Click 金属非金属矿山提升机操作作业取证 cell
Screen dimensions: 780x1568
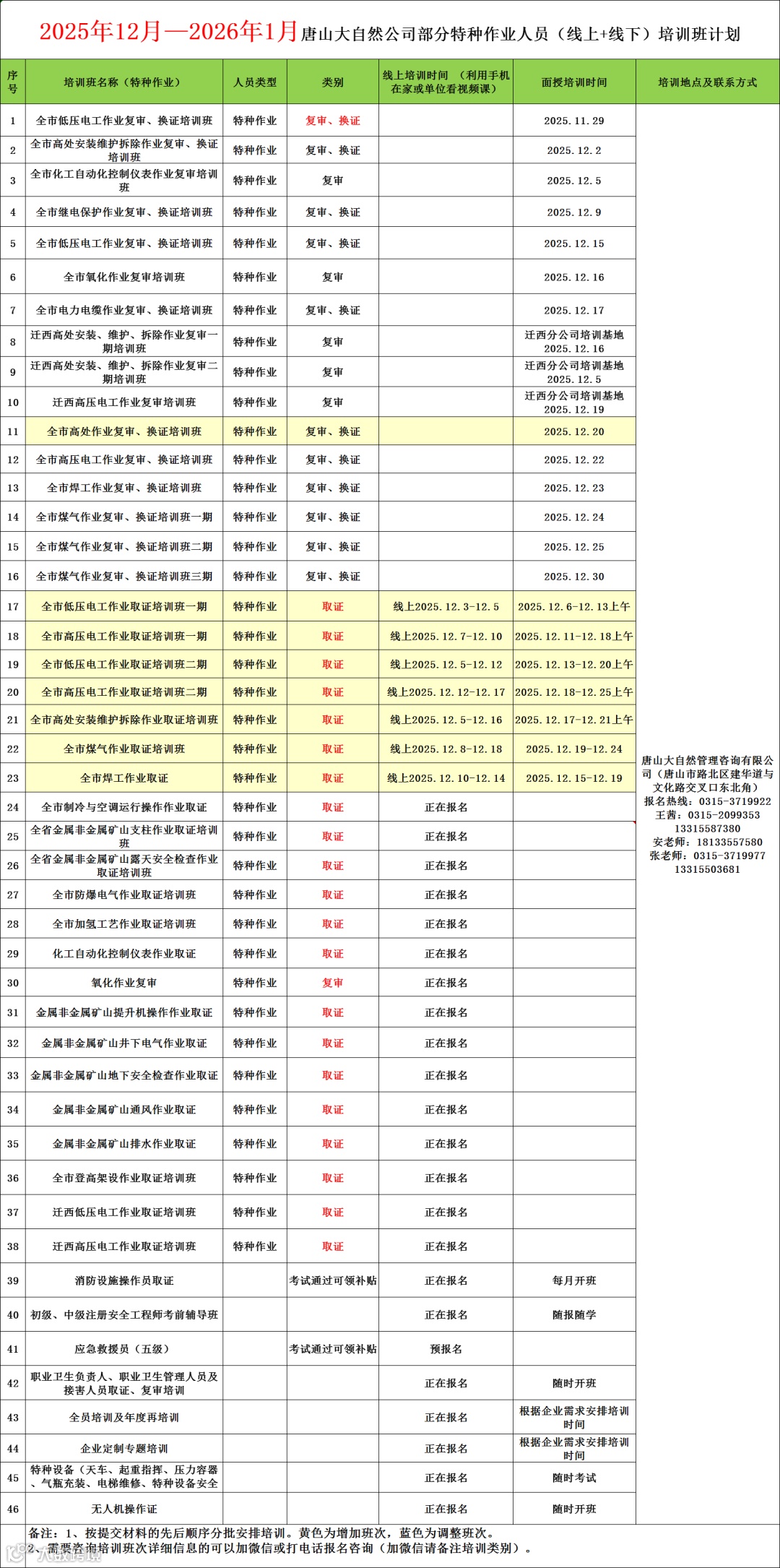[x=124, y=1012]
